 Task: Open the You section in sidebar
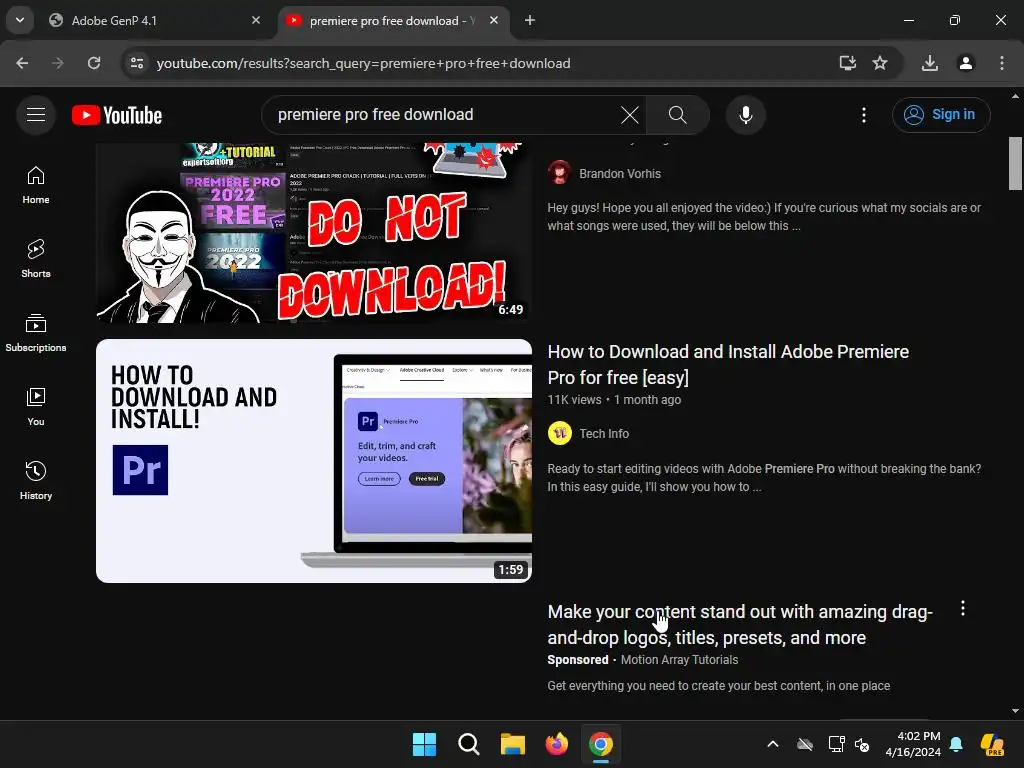(36, 406)
